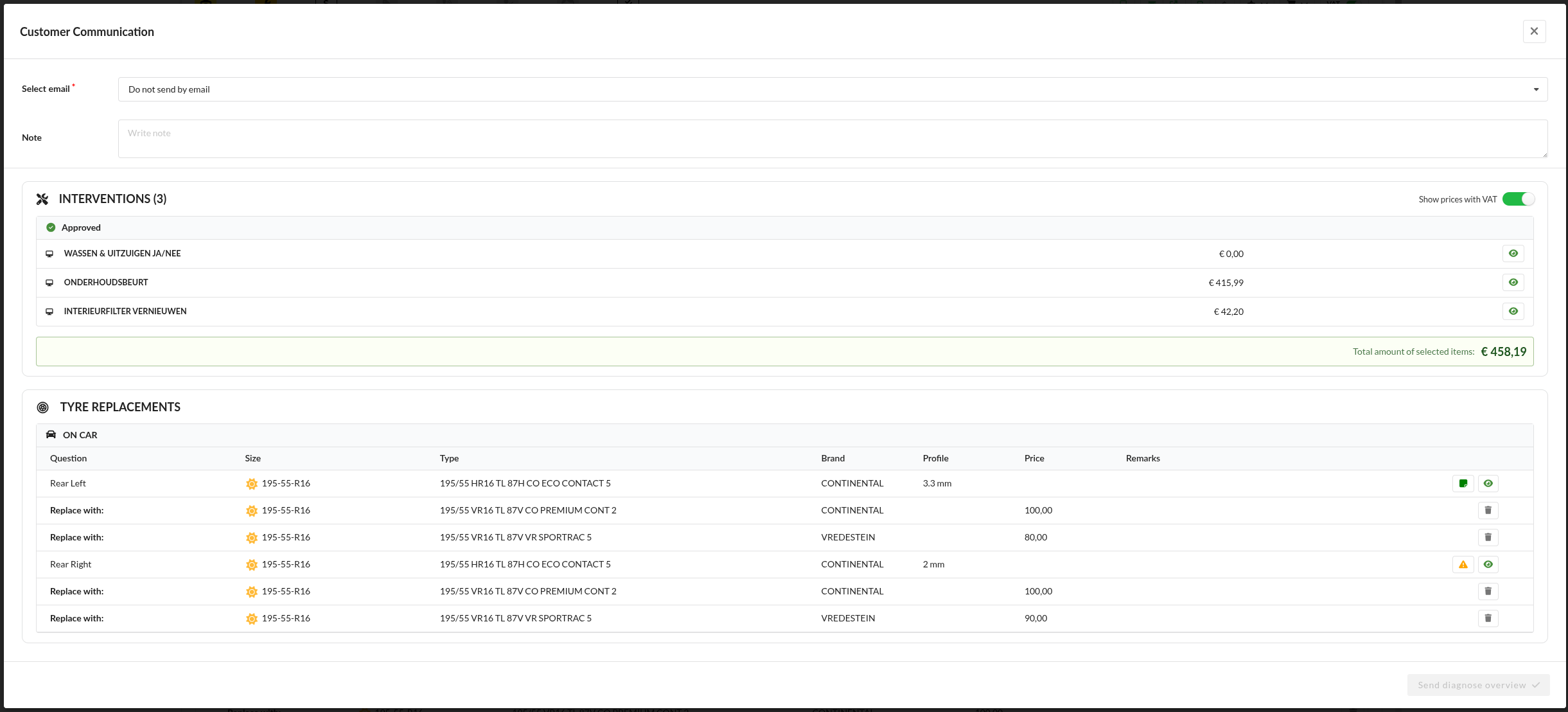Click the INTERVENTIONS (3) heading
Viewport: 1568px width, 712px height.
(x=112, y=199)
